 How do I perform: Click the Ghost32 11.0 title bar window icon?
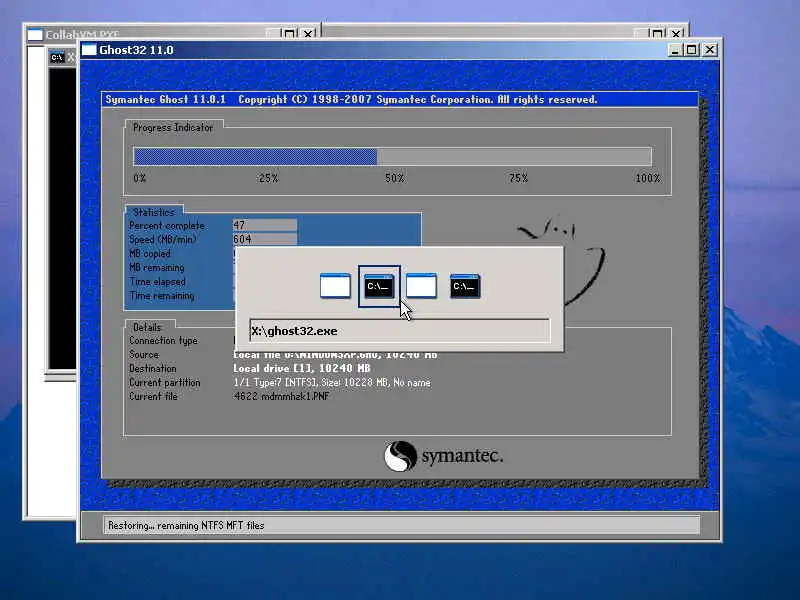[89, 50]
